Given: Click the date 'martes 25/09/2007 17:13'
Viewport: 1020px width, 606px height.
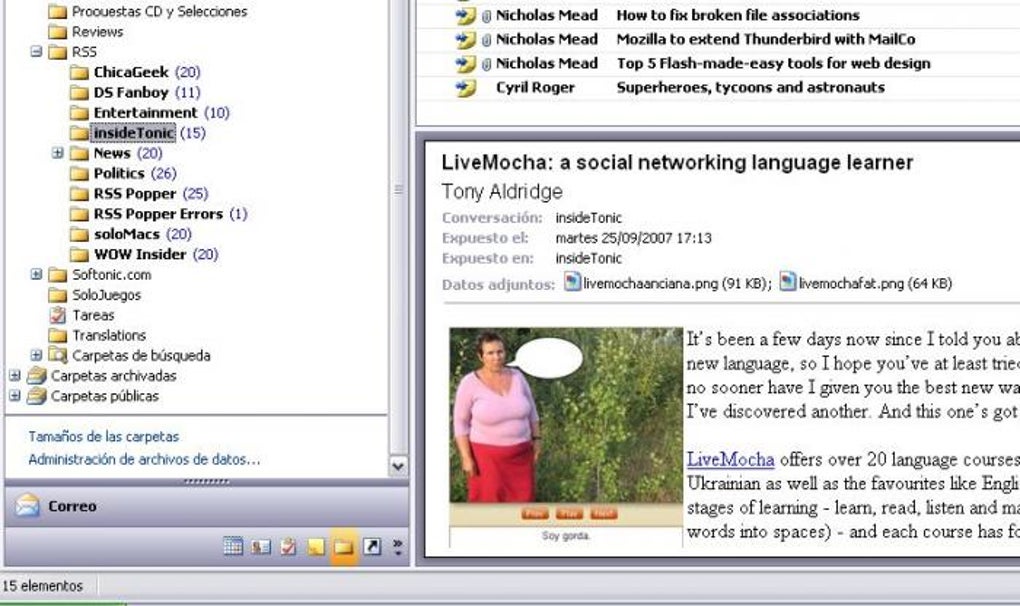Looking at the screenshot, I should pyautogui.click(x=634, y=238).
